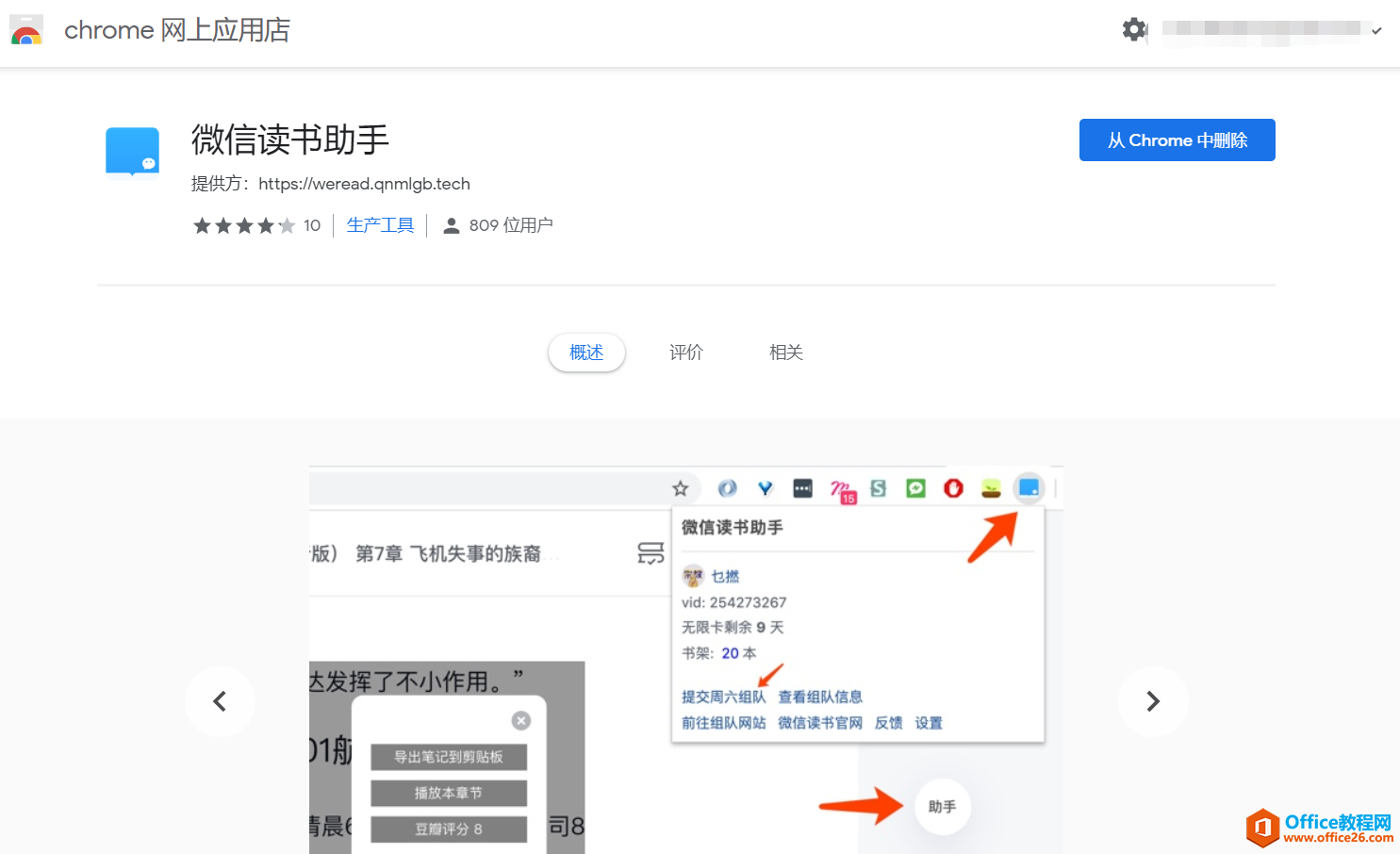Image resolution: width=1400 pixels, height=854 pixels.
Task: Click 播放本章节 button in preview
Action: [449, 793]
